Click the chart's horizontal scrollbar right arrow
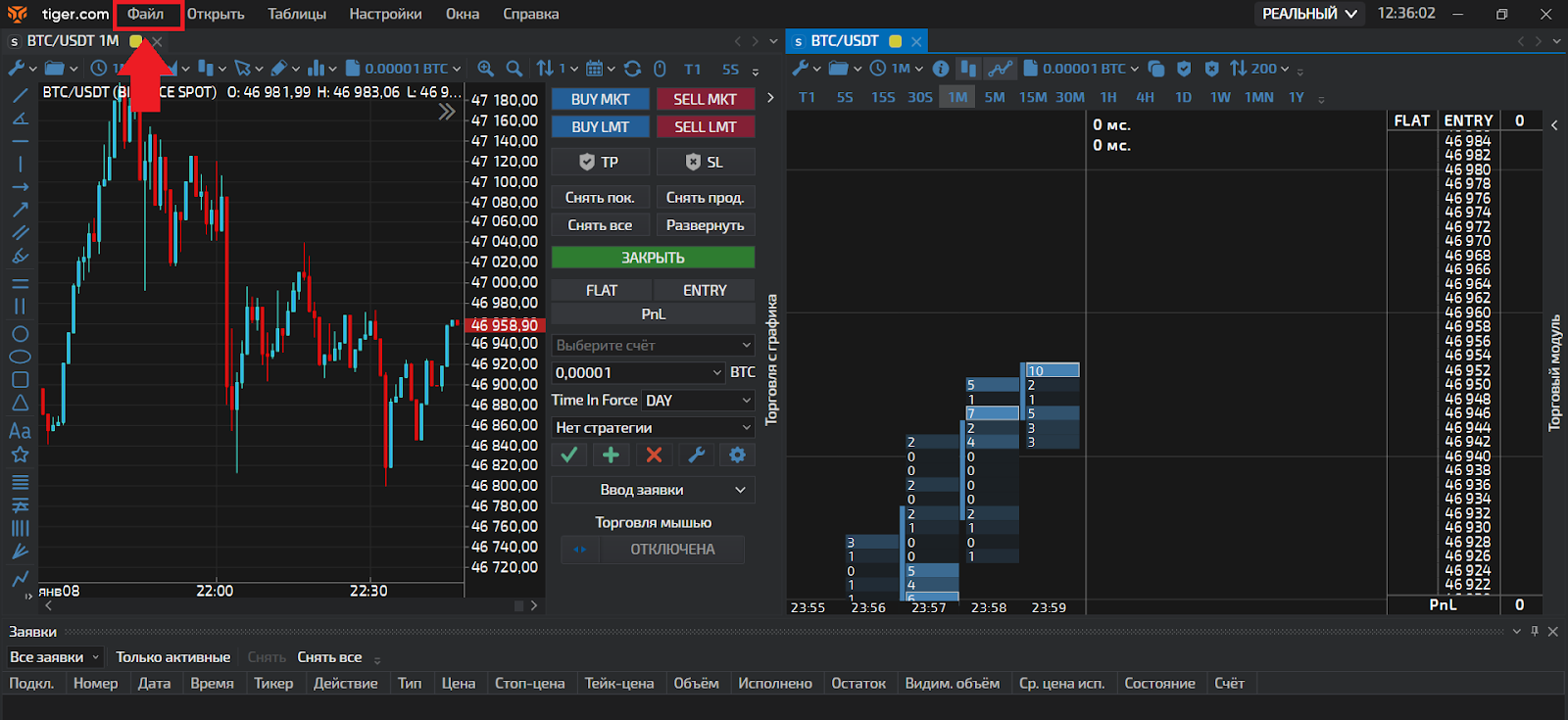This screenshot has height=720, width=1568. [534, 606]
